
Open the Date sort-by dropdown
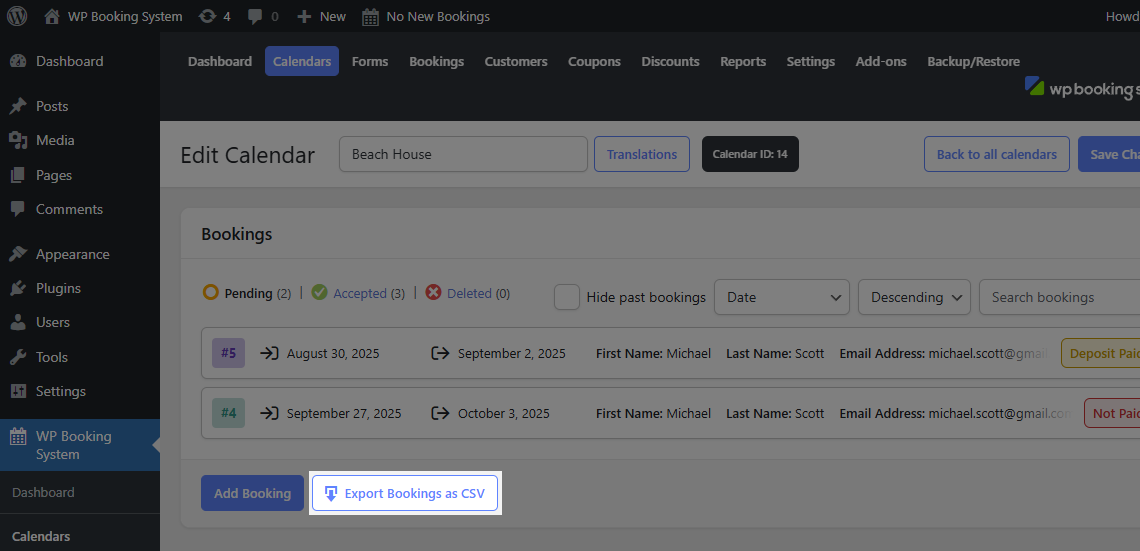pos(782,297)
